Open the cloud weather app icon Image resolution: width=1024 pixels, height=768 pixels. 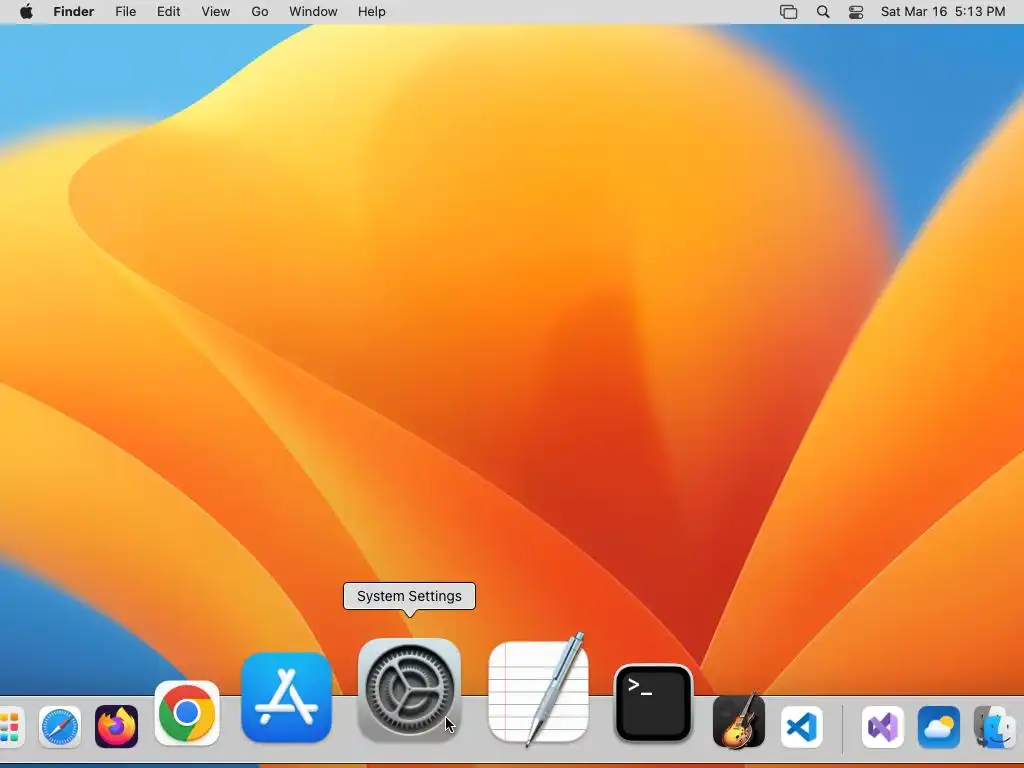939,727
